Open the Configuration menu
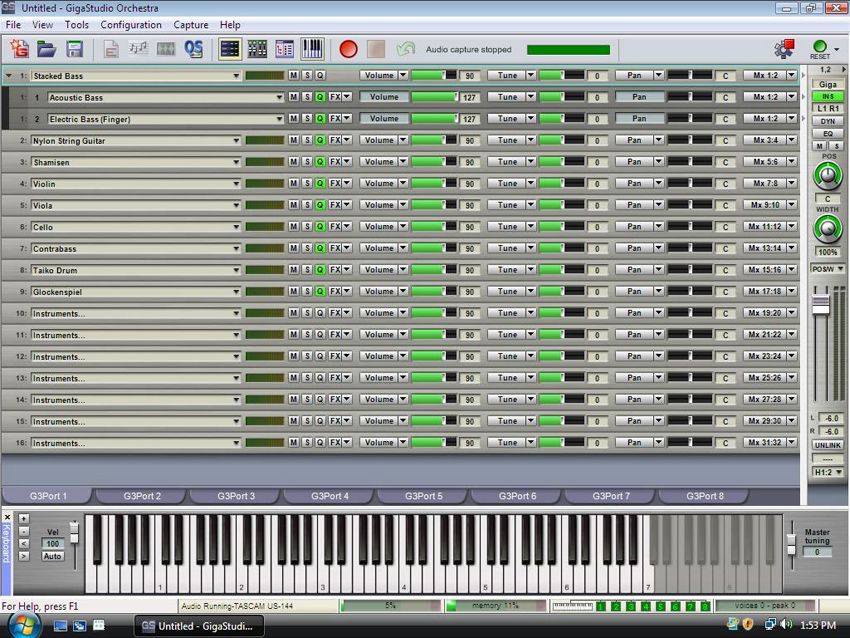This screenshot has width=850, height=638. click(130, 24)
